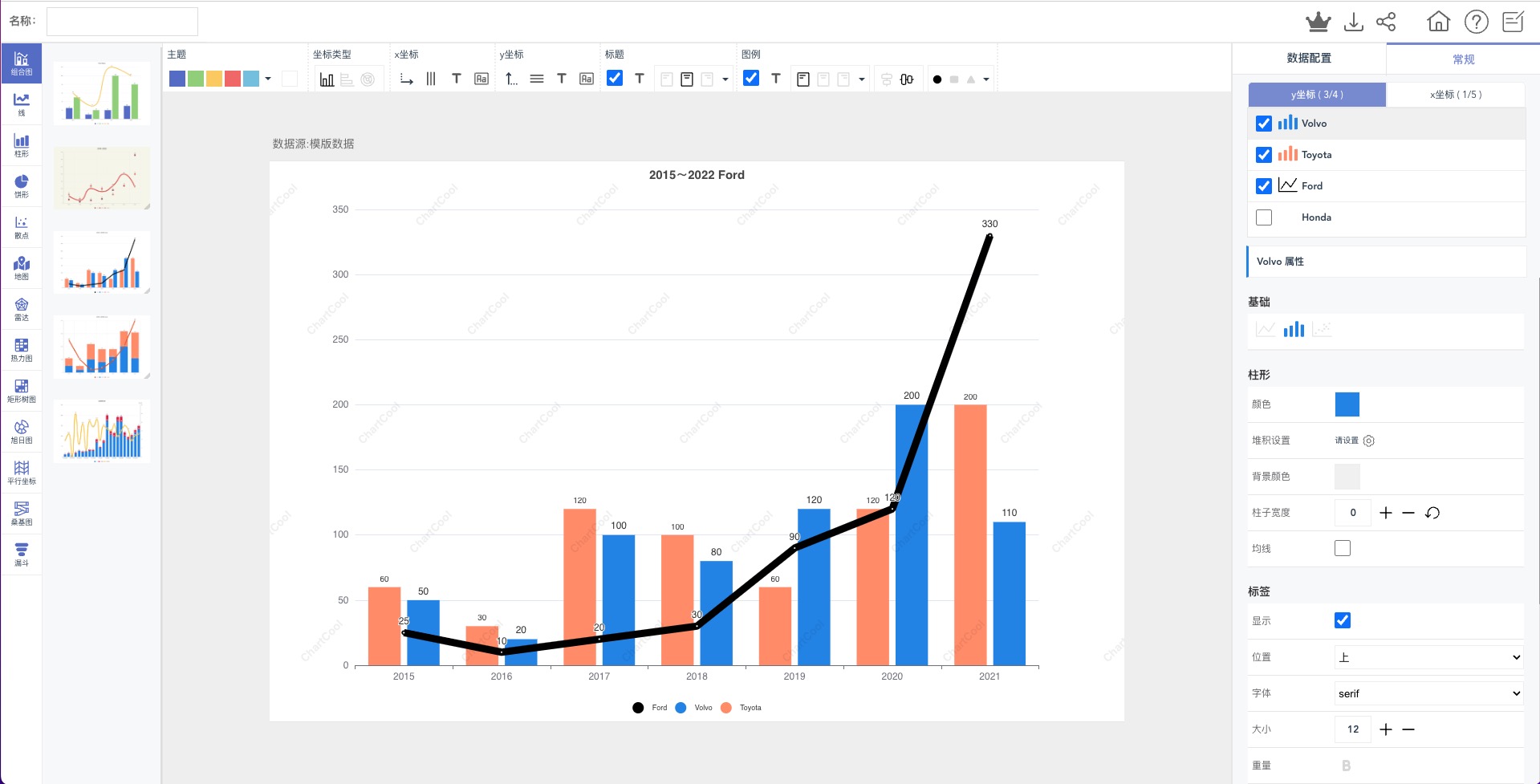This screenshot has width=1540, height=784.
Task: Toggle the 标签 显示 label display checkbox
Action: [1343, 620]
